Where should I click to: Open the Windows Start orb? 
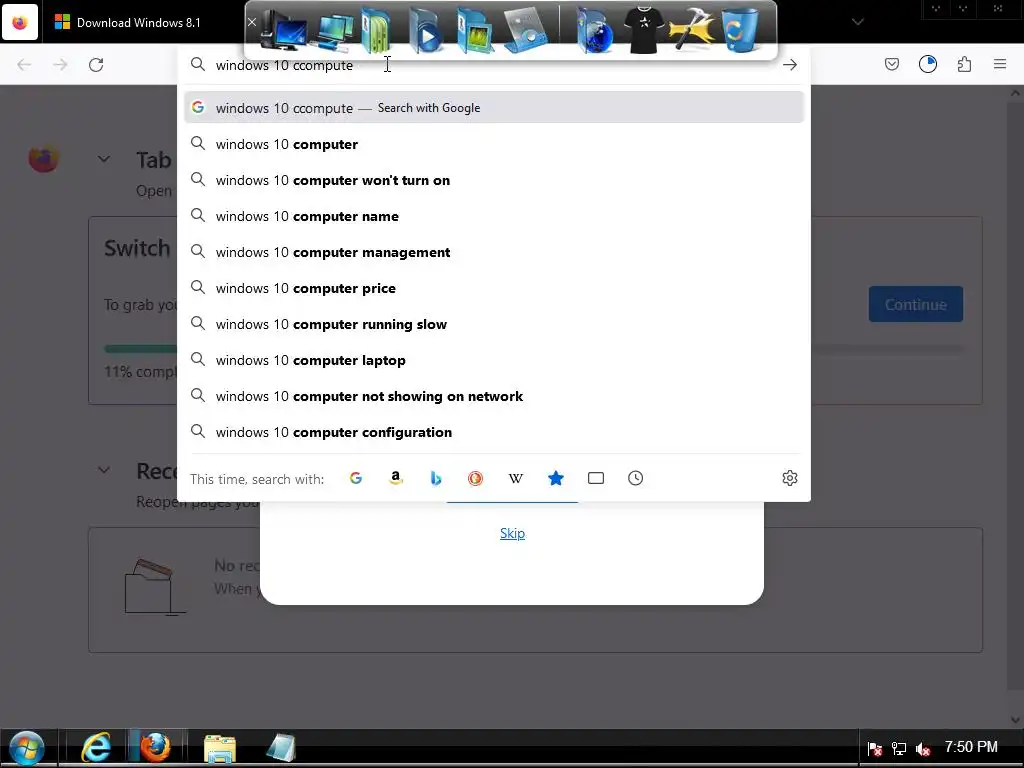click(x=27, y=748)
